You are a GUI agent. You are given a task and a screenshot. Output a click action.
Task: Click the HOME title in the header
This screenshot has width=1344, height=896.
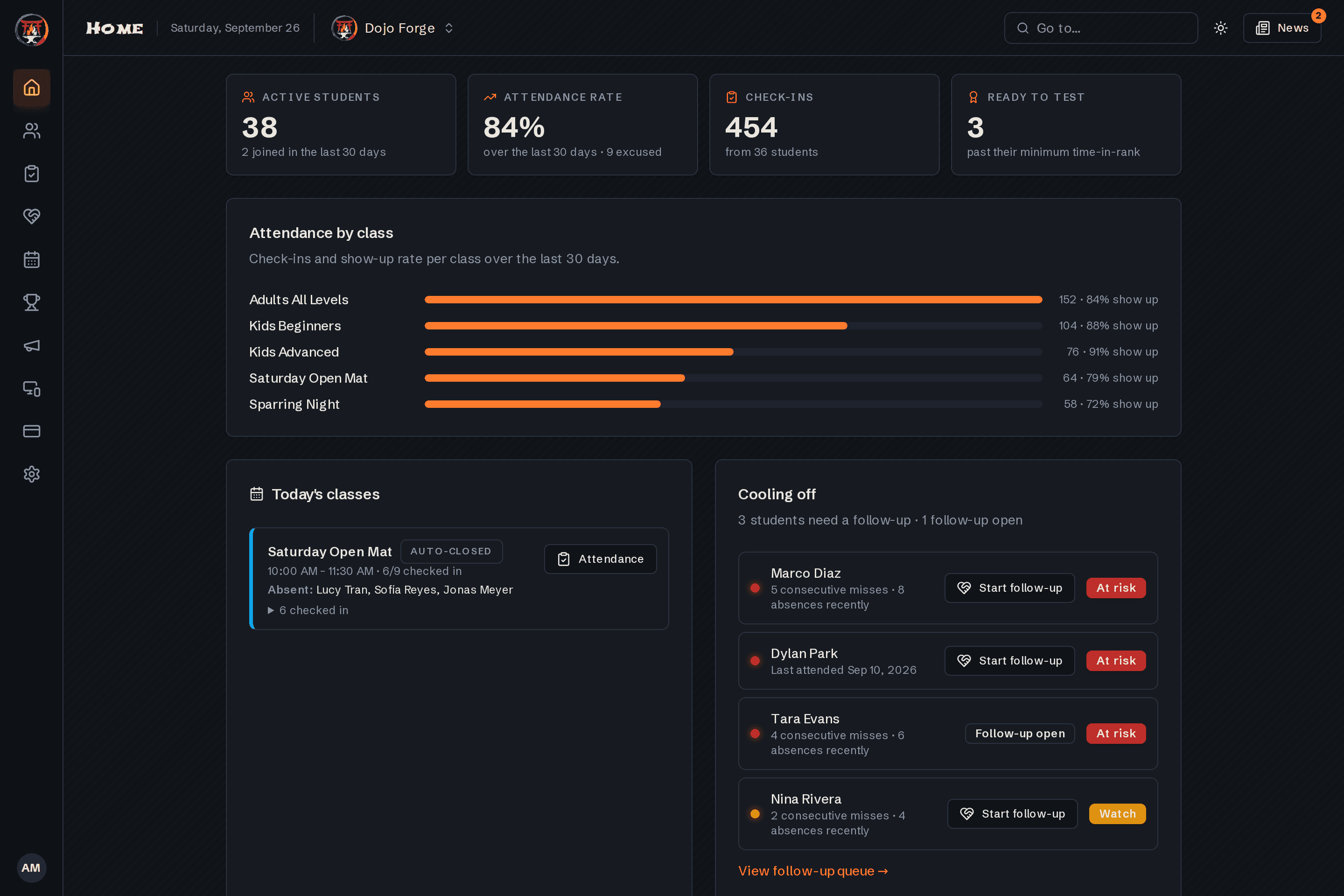click(x=114, y=28)
